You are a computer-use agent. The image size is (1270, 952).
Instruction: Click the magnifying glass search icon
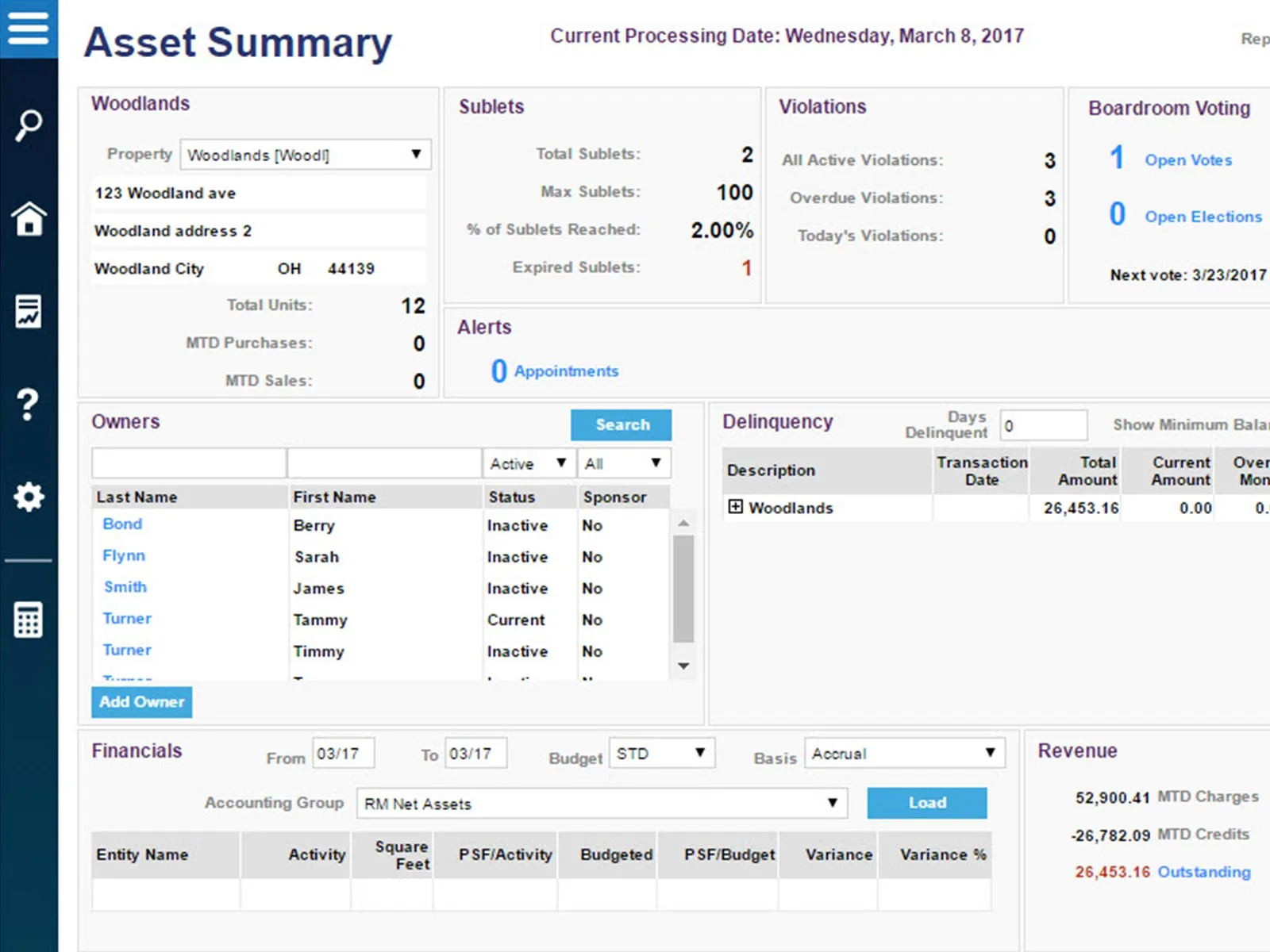29,125
